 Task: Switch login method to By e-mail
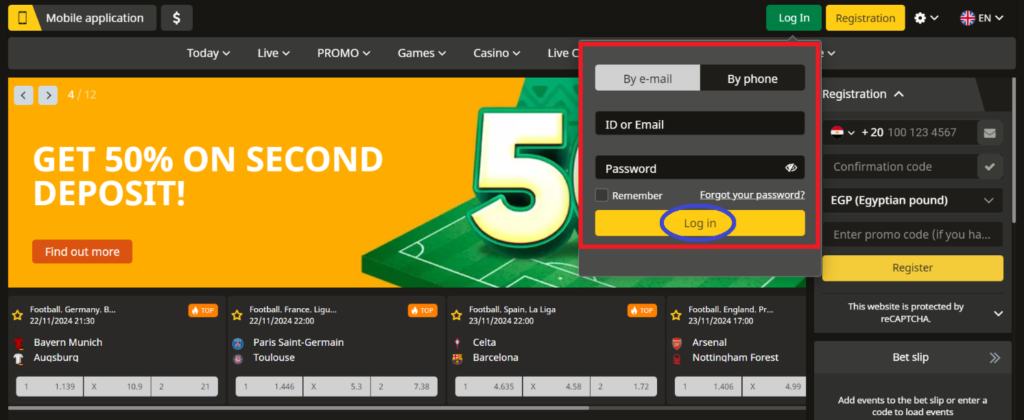tap(647, 78)
